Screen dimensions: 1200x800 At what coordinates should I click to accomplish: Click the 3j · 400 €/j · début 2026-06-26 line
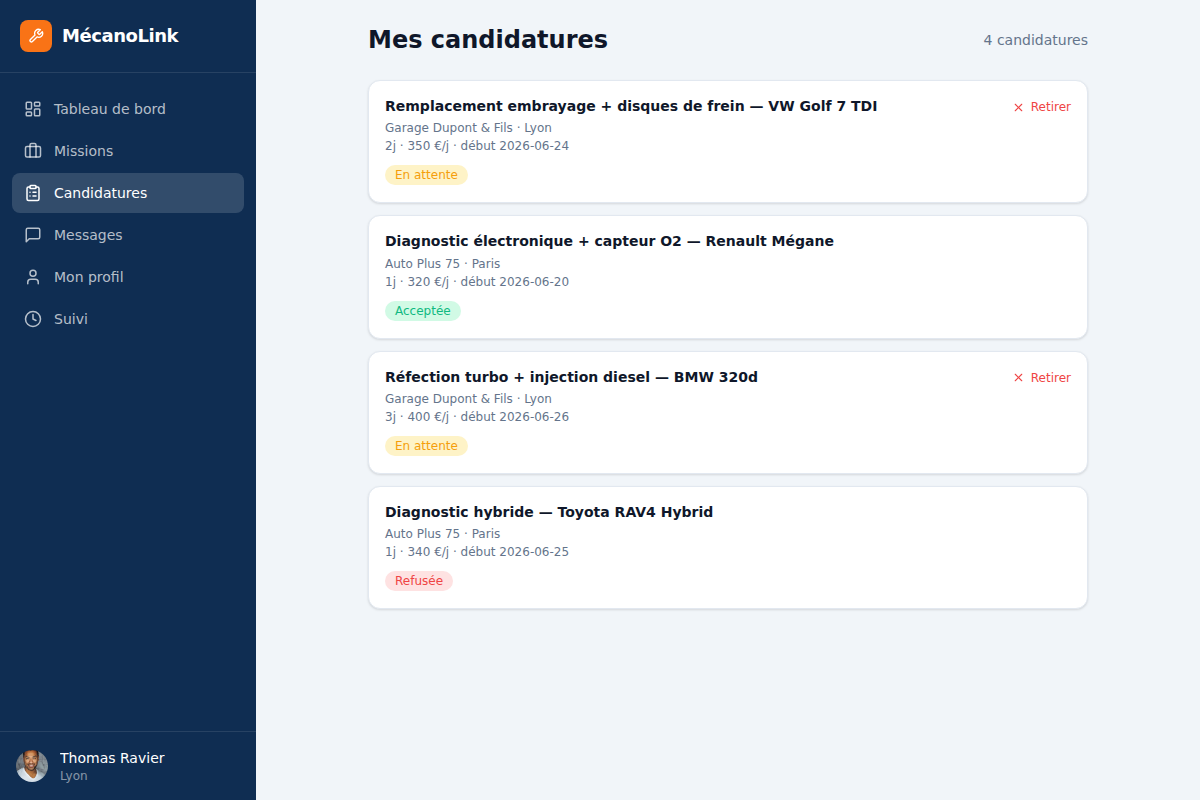[477, 417]
